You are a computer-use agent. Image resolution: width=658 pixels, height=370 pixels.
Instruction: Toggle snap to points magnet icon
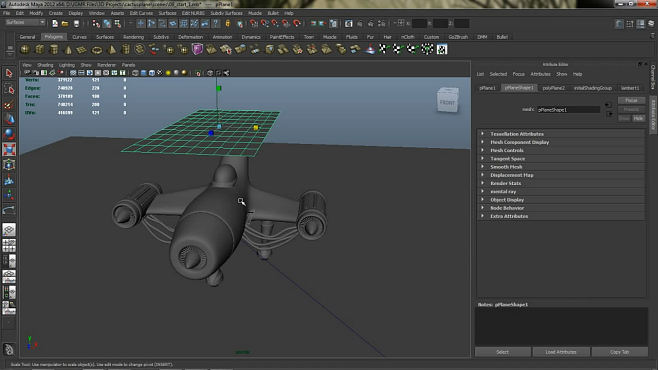tap(275, 23)
